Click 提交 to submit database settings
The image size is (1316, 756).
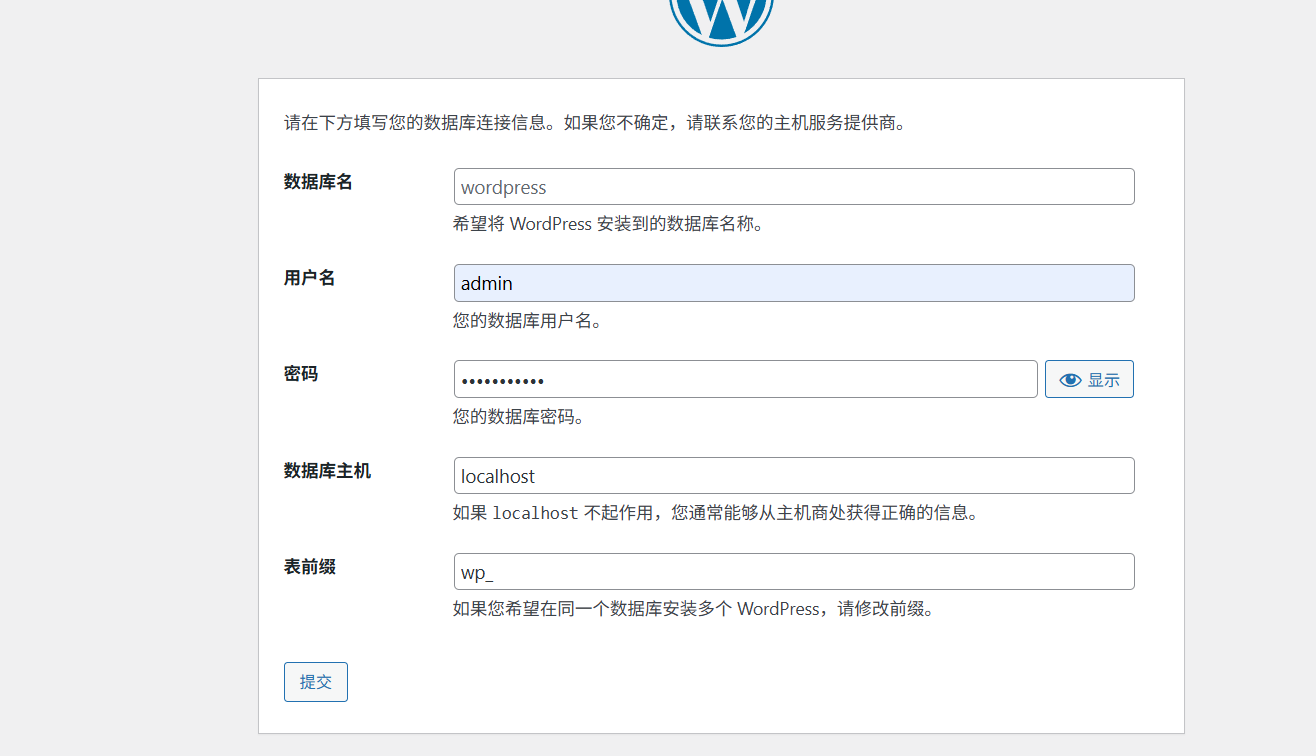pos(315,681)
